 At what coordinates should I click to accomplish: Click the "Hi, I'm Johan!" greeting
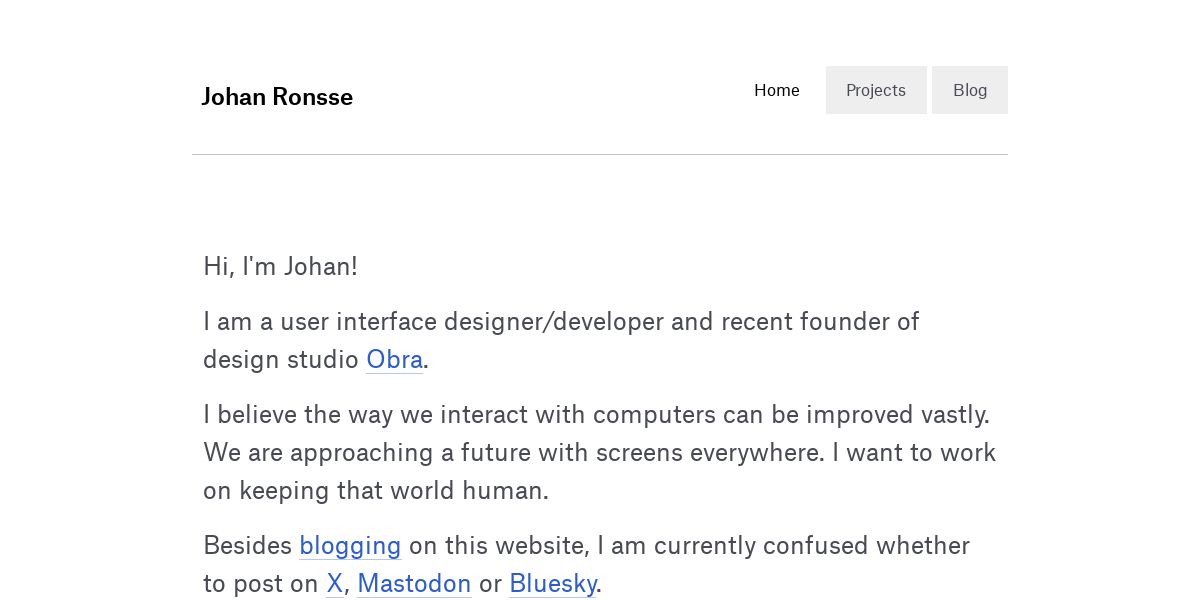pyautogui.click(x=280, y=267)
